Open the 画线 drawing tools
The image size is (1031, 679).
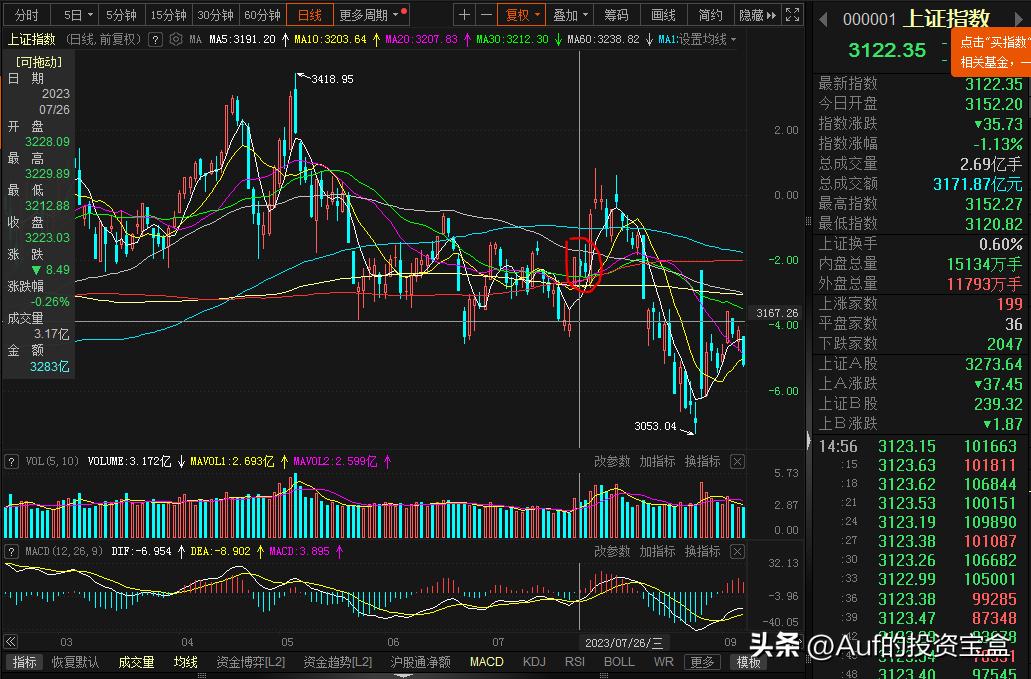tap(663, 14)
